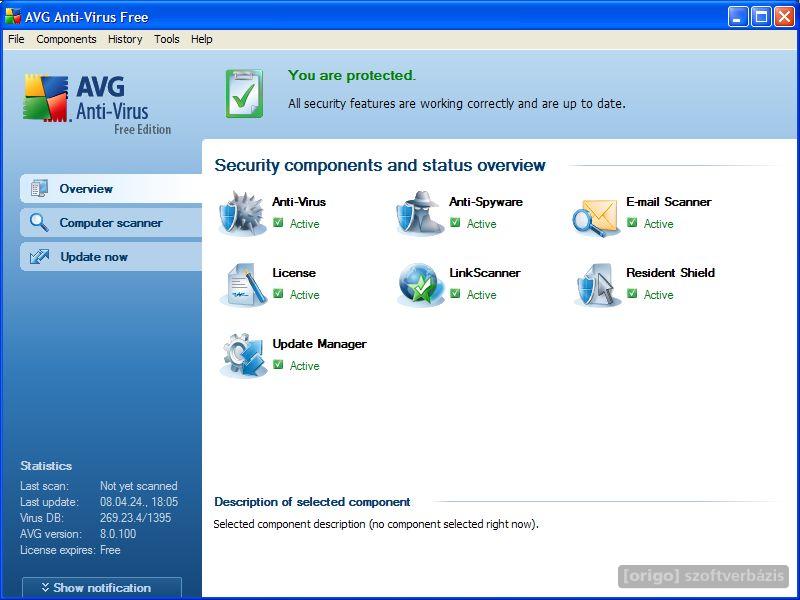Image resolution: width=800 pixels, height=600 pixels.
Task: Select the License component label
Action: click(x=294, y=272)
